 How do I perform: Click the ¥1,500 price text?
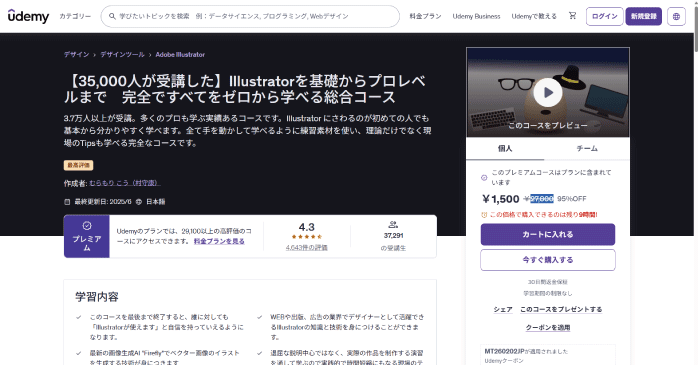pyautogui.click(x=501, y=199)
